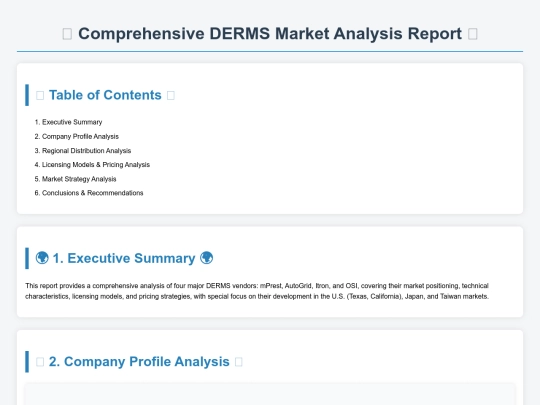Open the Market Strategy Analysis contents link
Viewport: 540px width, 405px height.
point(79,179)
